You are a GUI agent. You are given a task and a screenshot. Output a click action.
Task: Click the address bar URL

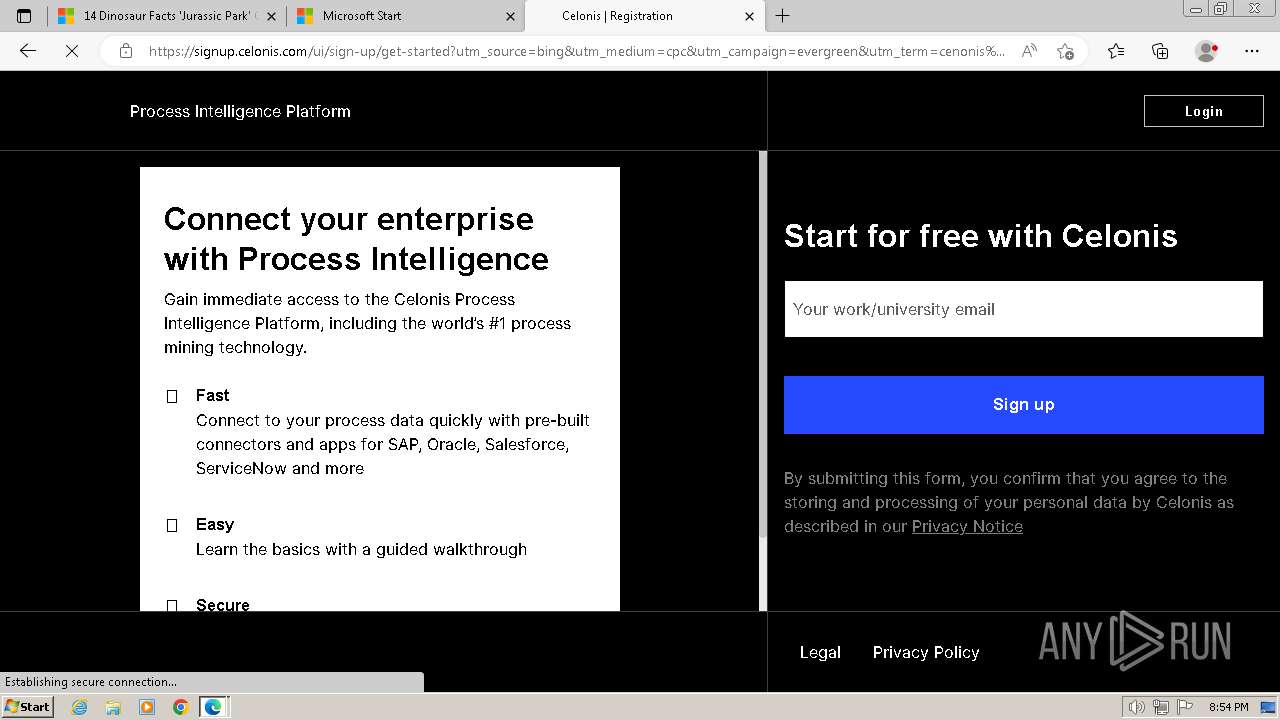click(x=576, y=51)
